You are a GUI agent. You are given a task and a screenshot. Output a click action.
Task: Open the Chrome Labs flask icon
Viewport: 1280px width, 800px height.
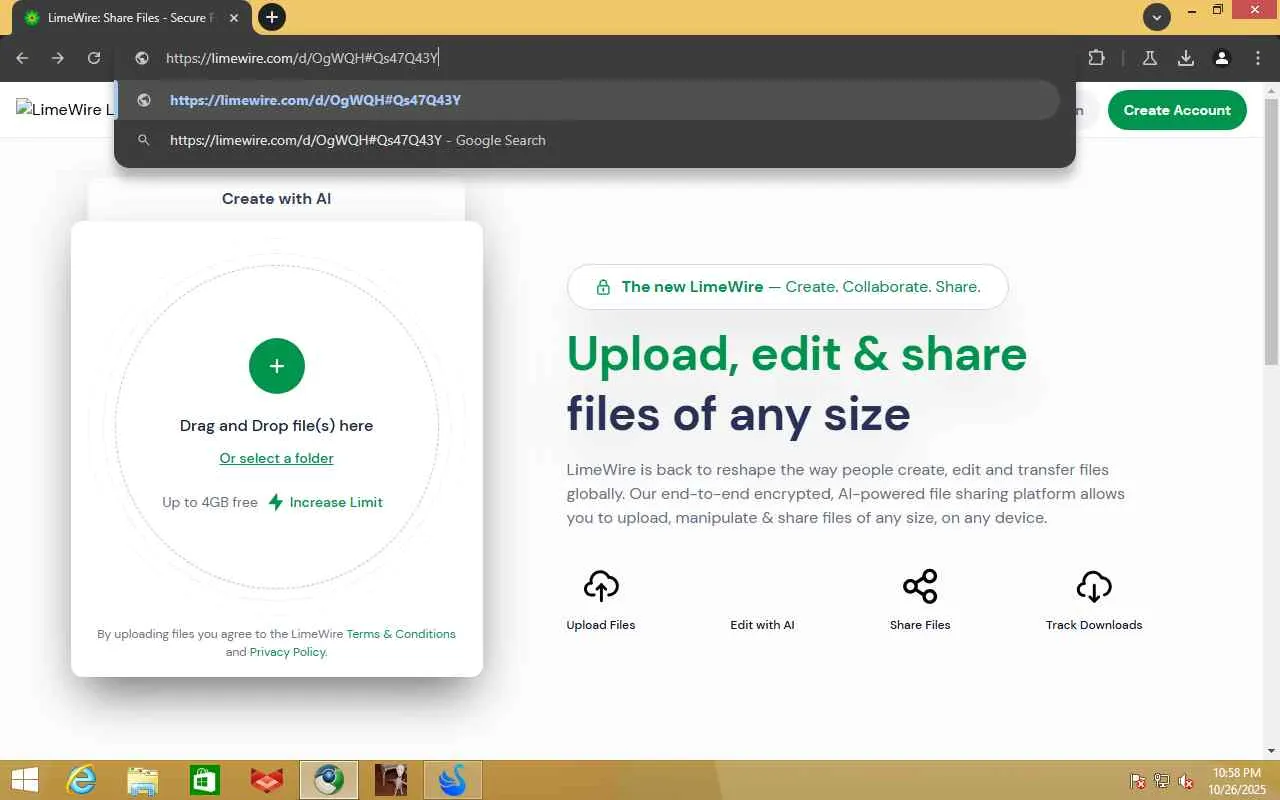(x=1150, y=58)
